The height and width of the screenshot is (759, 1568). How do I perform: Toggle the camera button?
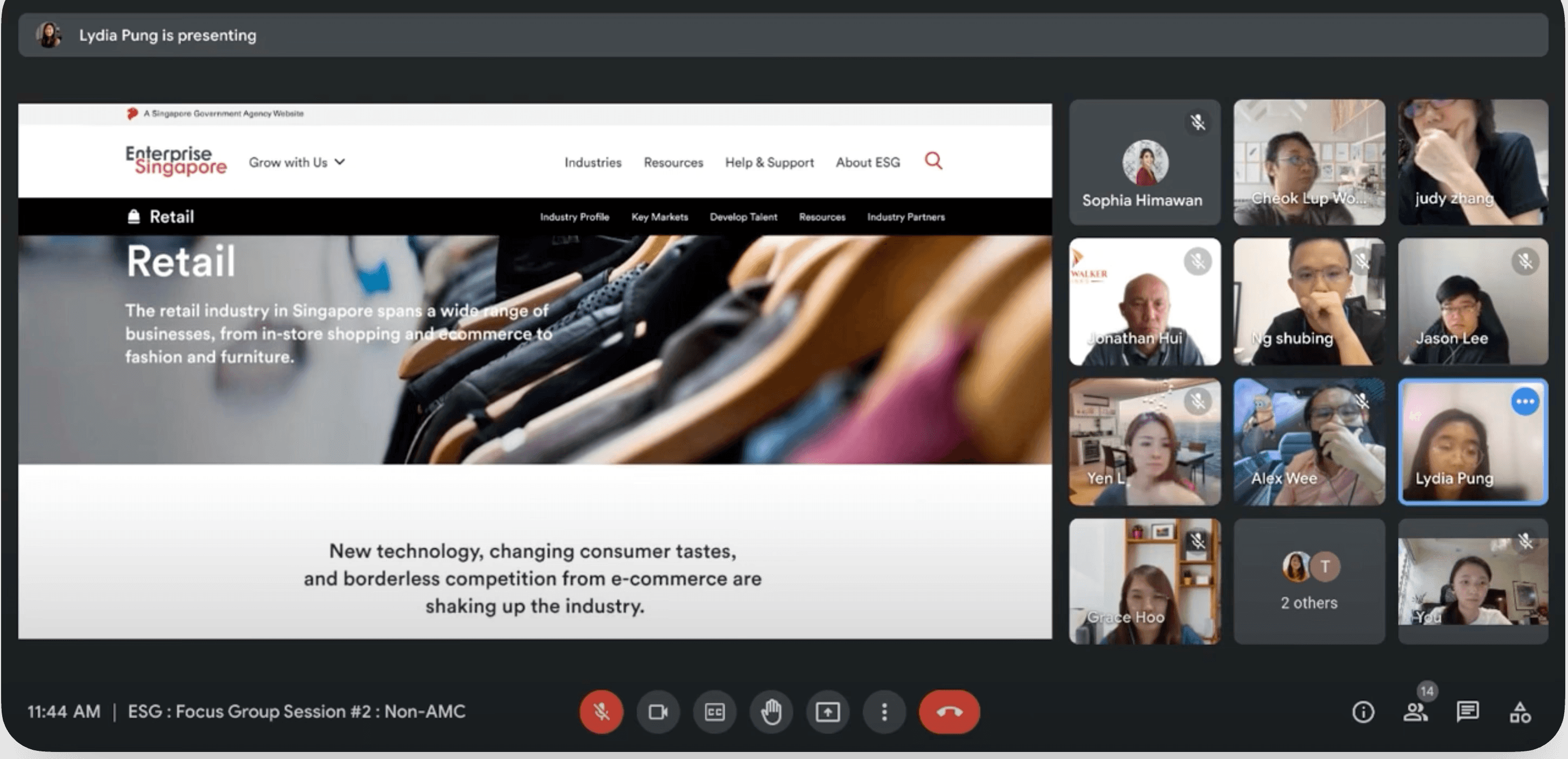click(657, 712)
